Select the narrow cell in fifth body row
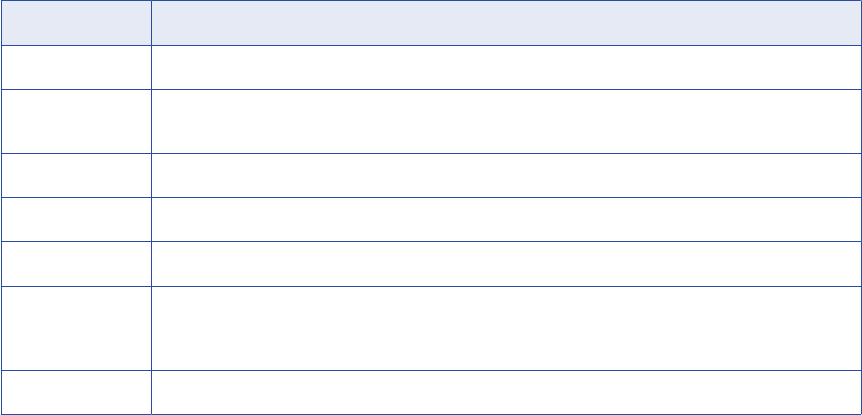Image resolution: width=862 pixels, height=415 pixels. point(76,263)
